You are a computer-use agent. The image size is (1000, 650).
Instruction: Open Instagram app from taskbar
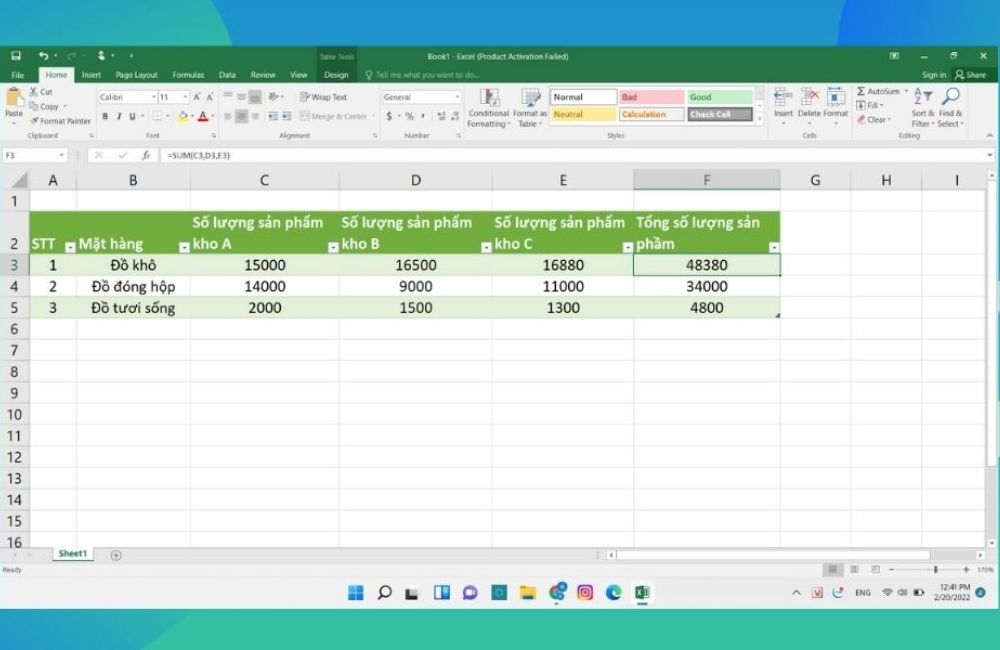click(x=585, y=593)
